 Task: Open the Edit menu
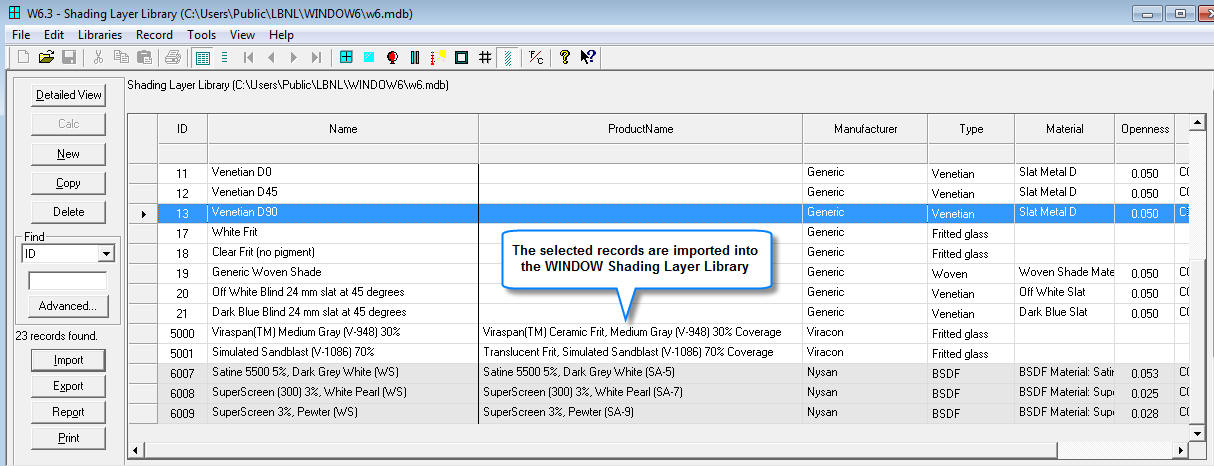(x=54, y=34)
